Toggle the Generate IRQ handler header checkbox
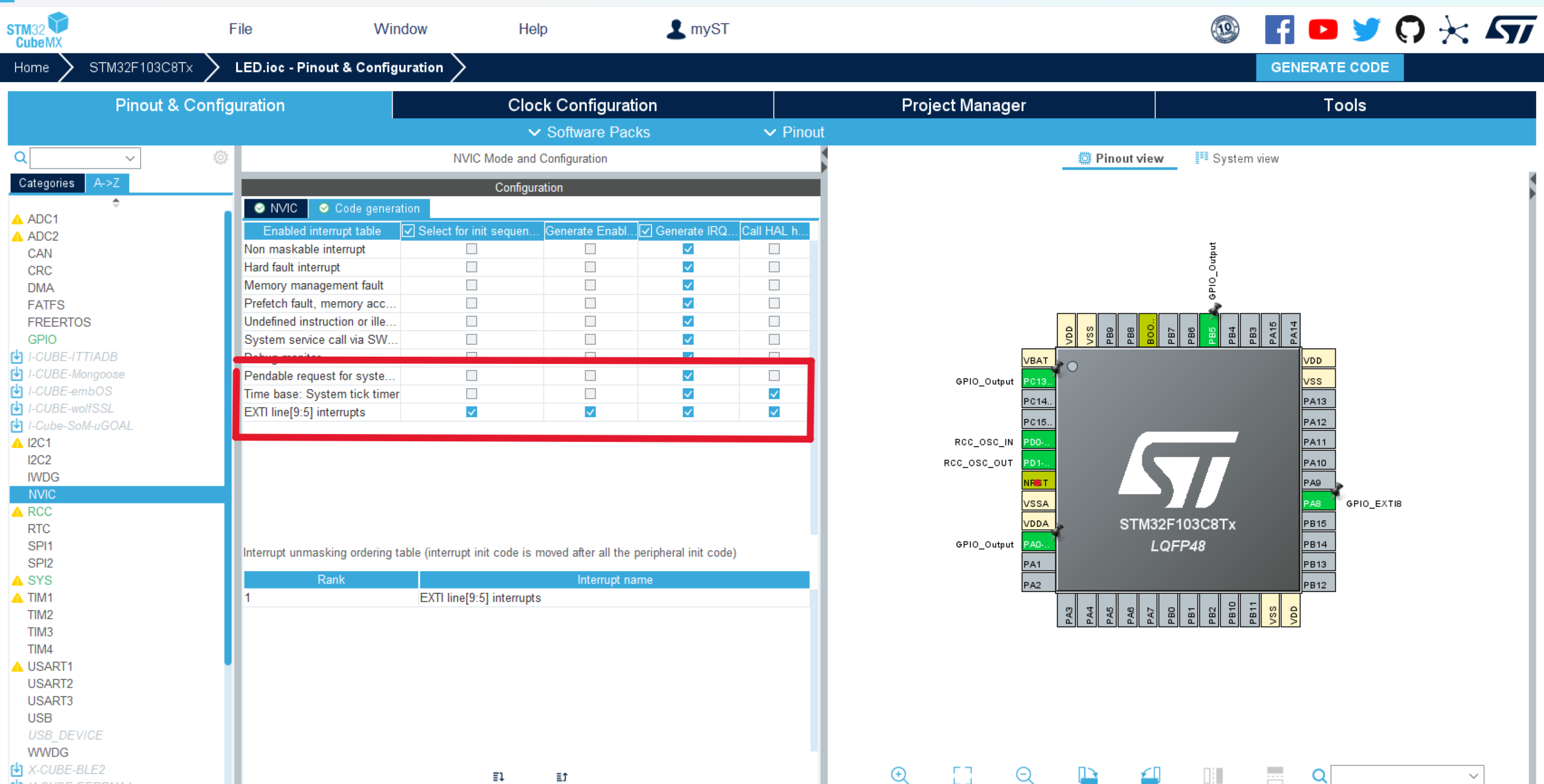Viewport: 1544px width, 784px height. (x=646, y=231)
